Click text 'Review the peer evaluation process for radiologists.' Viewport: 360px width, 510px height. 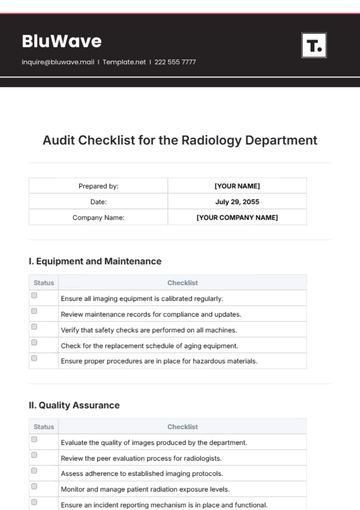141,458
